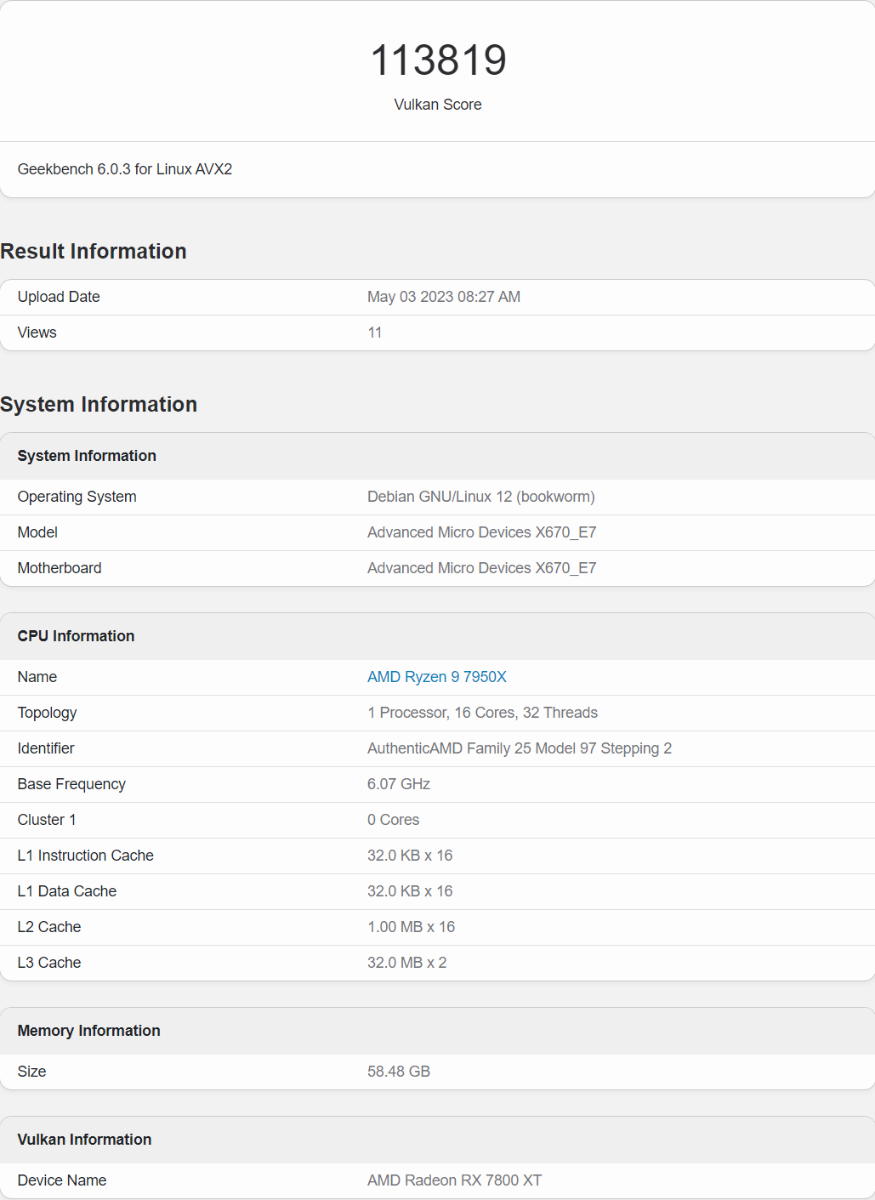Select memory size 58.48 GB
875x1200 pixels.
[399, 1072]
